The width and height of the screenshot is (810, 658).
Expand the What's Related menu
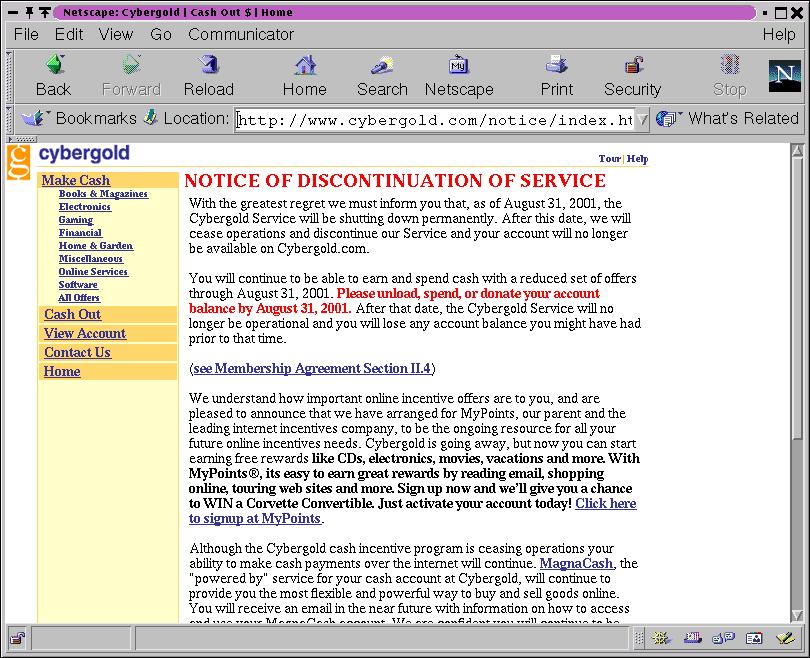click(x=728, y=118)
